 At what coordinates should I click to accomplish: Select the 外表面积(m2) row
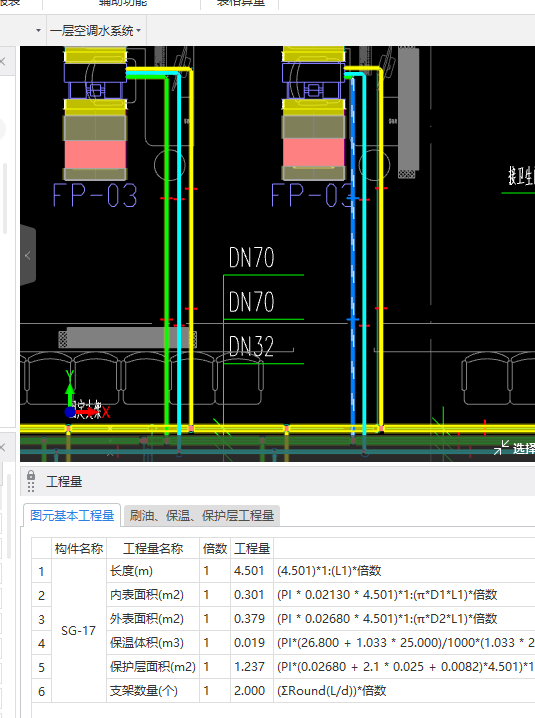click(283, 619)
